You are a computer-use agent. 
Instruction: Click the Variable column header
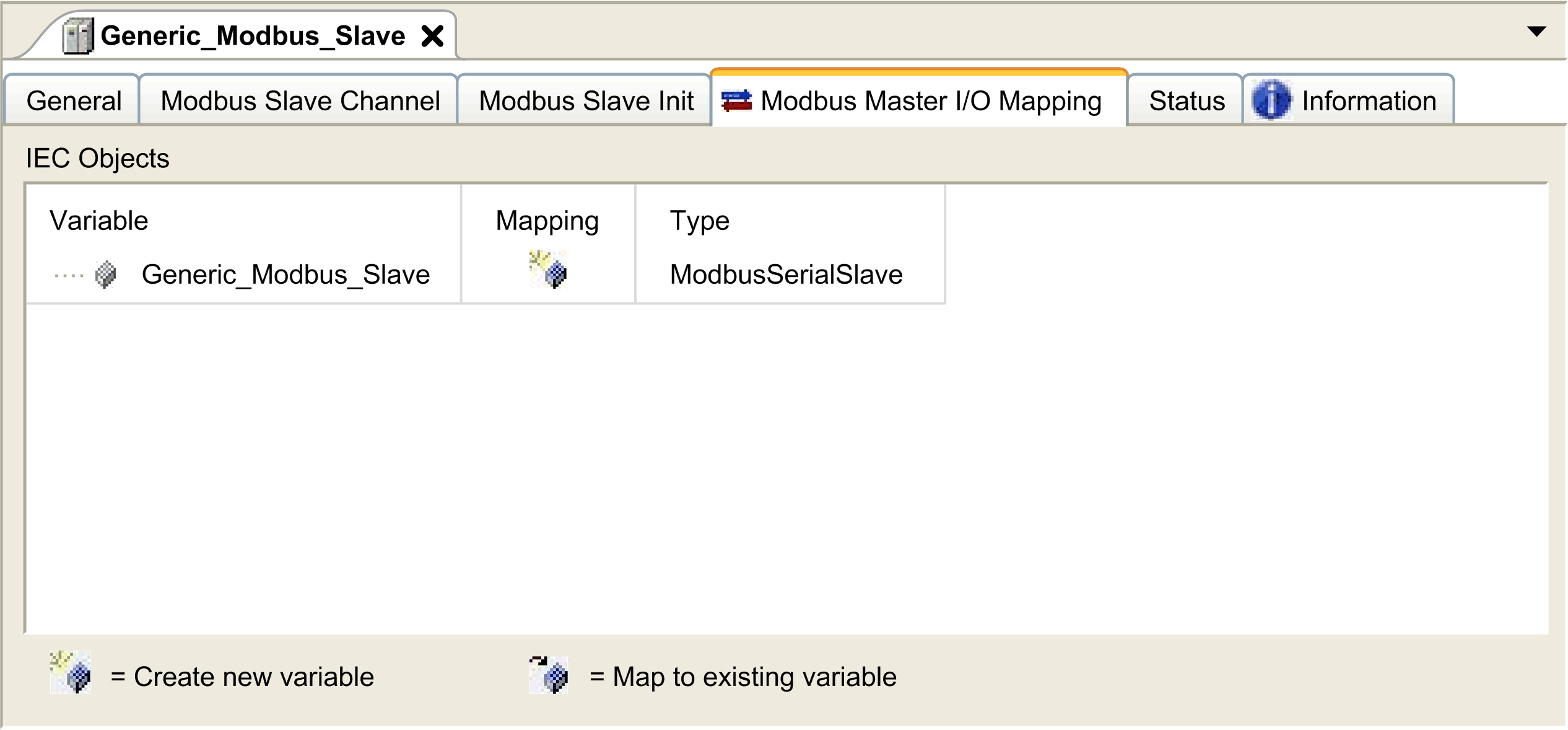click(x=98, y=221)
